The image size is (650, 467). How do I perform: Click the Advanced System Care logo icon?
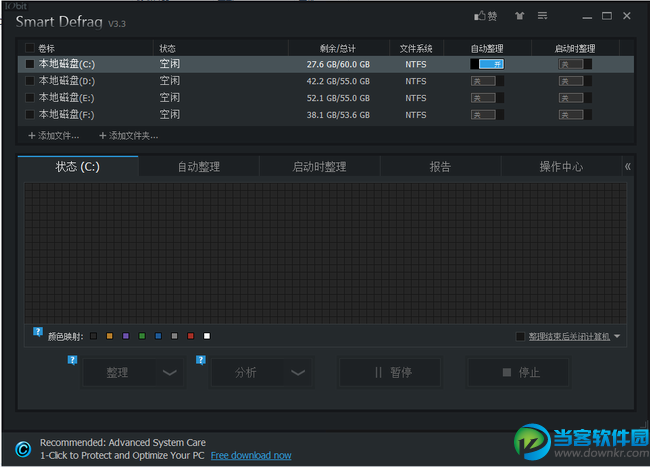point(23,449)
